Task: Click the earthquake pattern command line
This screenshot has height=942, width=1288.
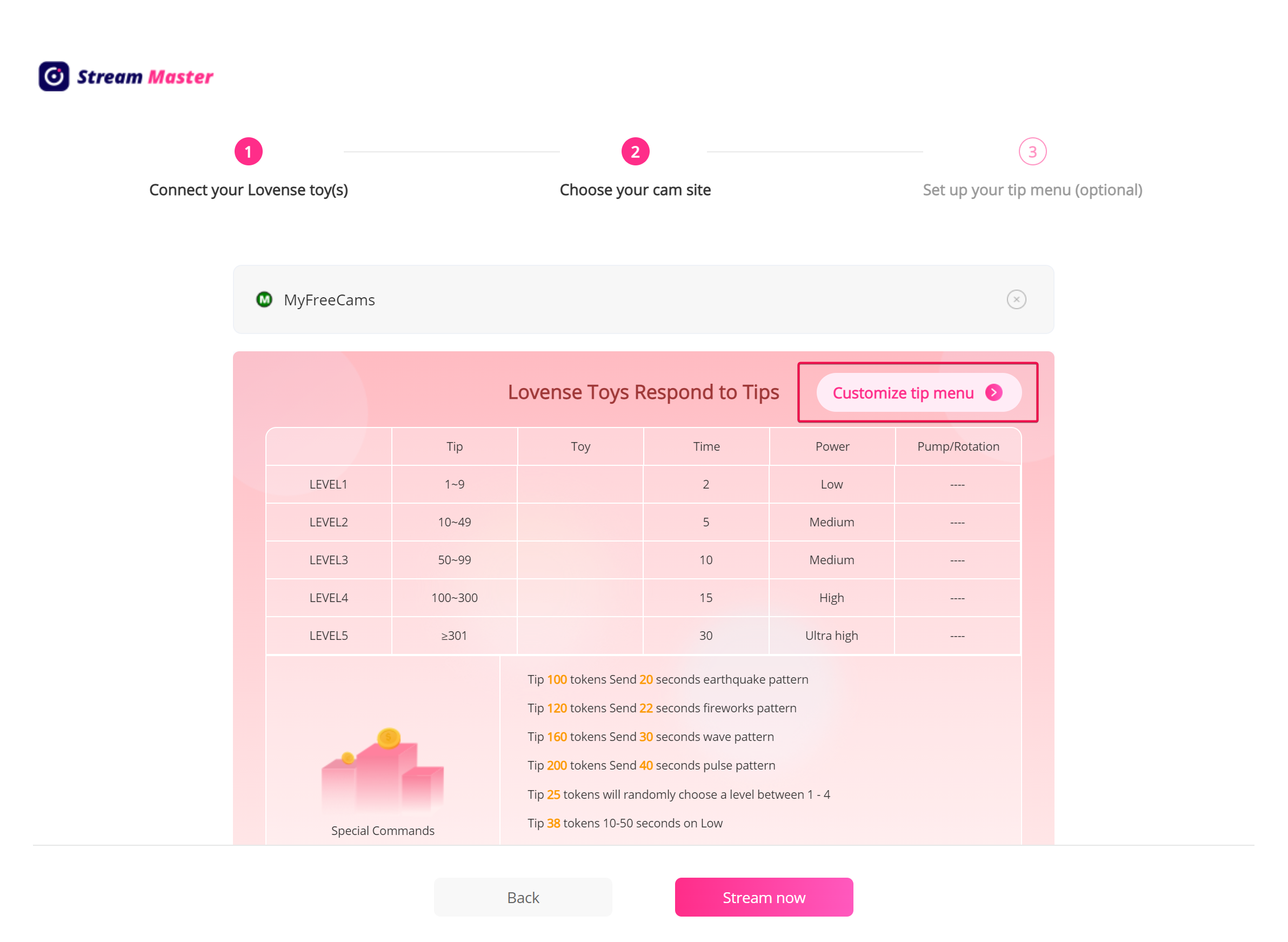Action: tap(668, 679)
